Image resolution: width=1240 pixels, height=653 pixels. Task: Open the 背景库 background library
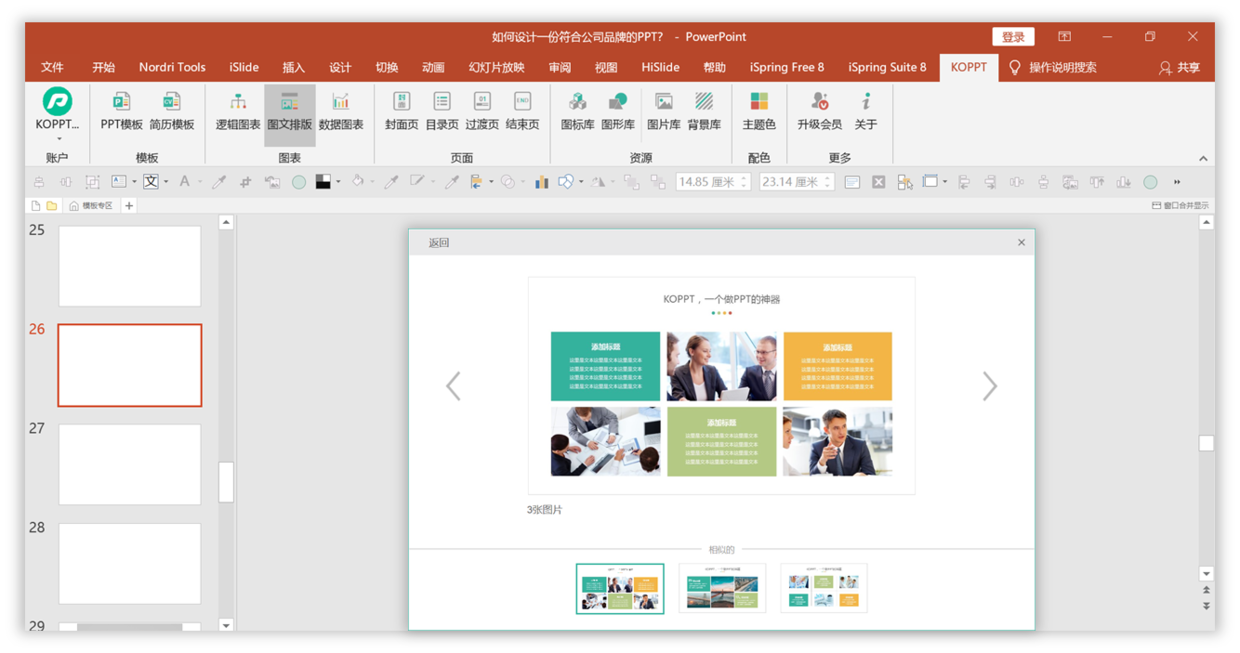point(704,110)
